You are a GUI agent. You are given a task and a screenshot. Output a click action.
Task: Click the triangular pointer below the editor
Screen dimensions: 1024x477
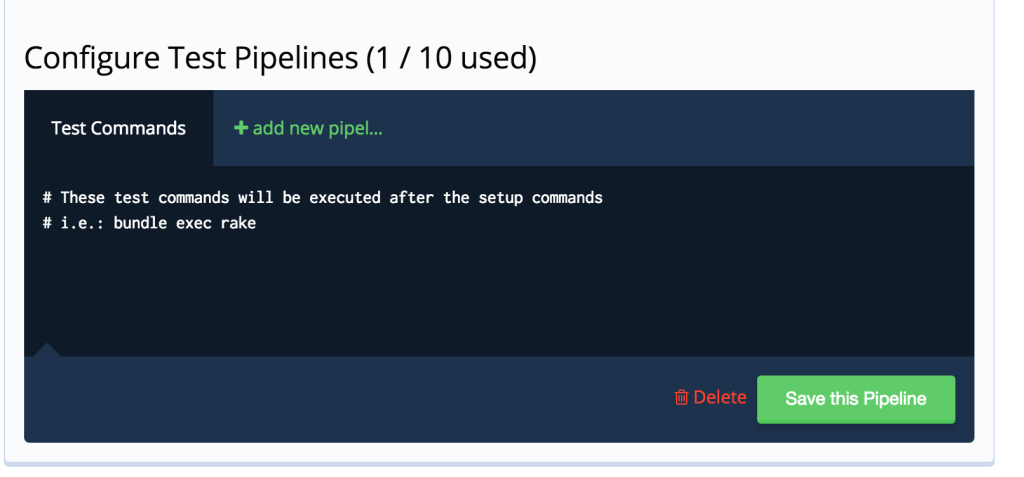tap(46, 350)
